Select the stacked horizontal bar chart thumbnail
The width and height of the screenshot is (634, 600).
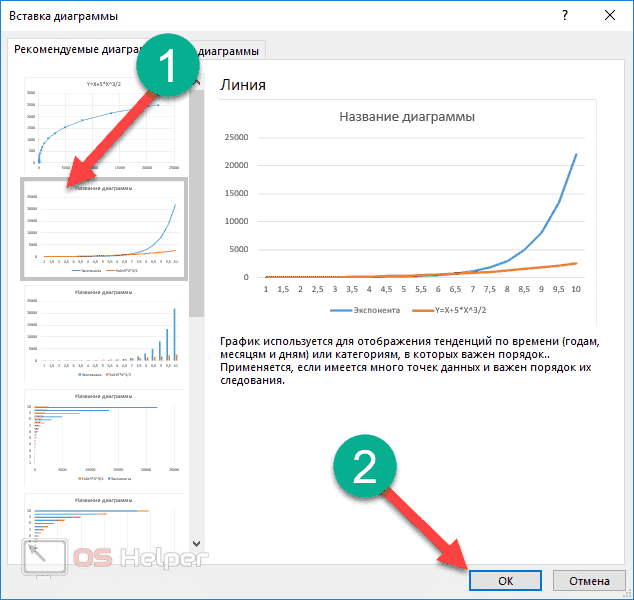(x=104, y=522)
